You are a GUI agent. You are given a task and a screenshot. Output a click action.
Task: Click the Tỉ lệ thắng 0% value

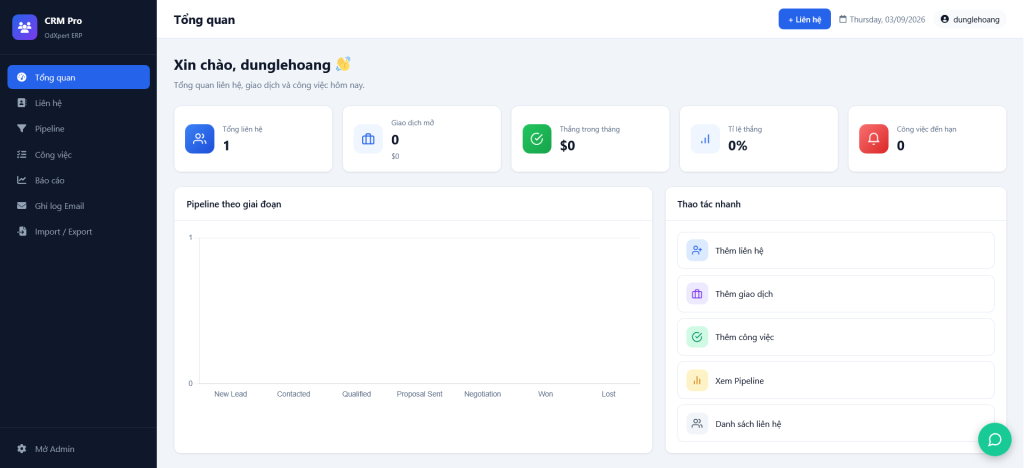[x=738, y=146]
